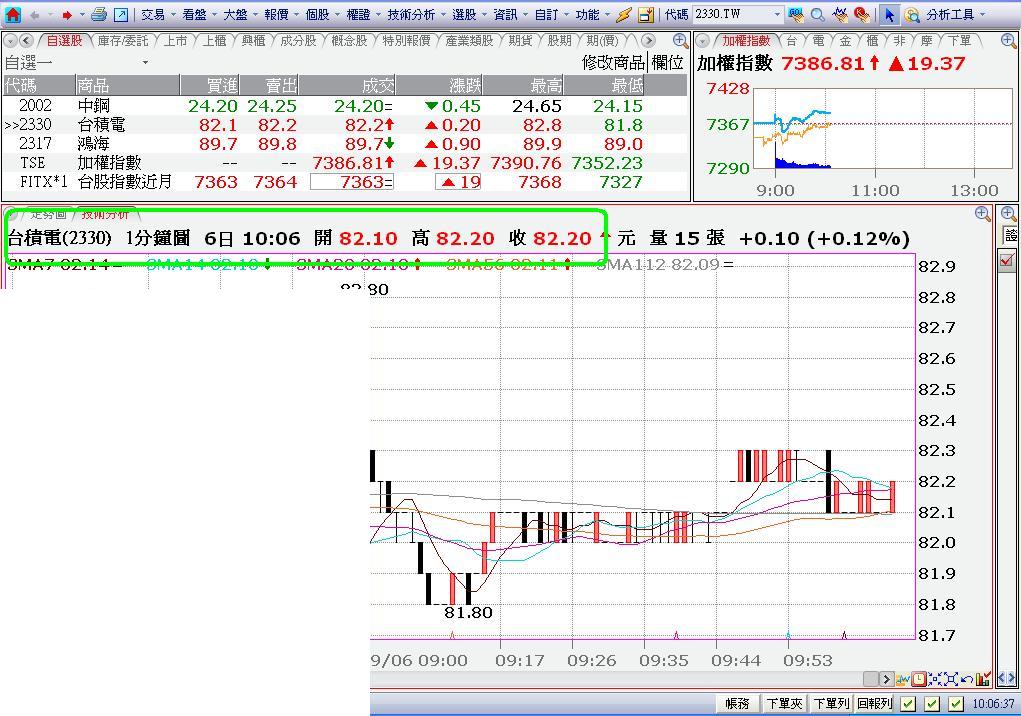Click the orange marker on the chart time axis
Image resolution: width=1021 pixels, height=716 pixels.
pos(453,635)
